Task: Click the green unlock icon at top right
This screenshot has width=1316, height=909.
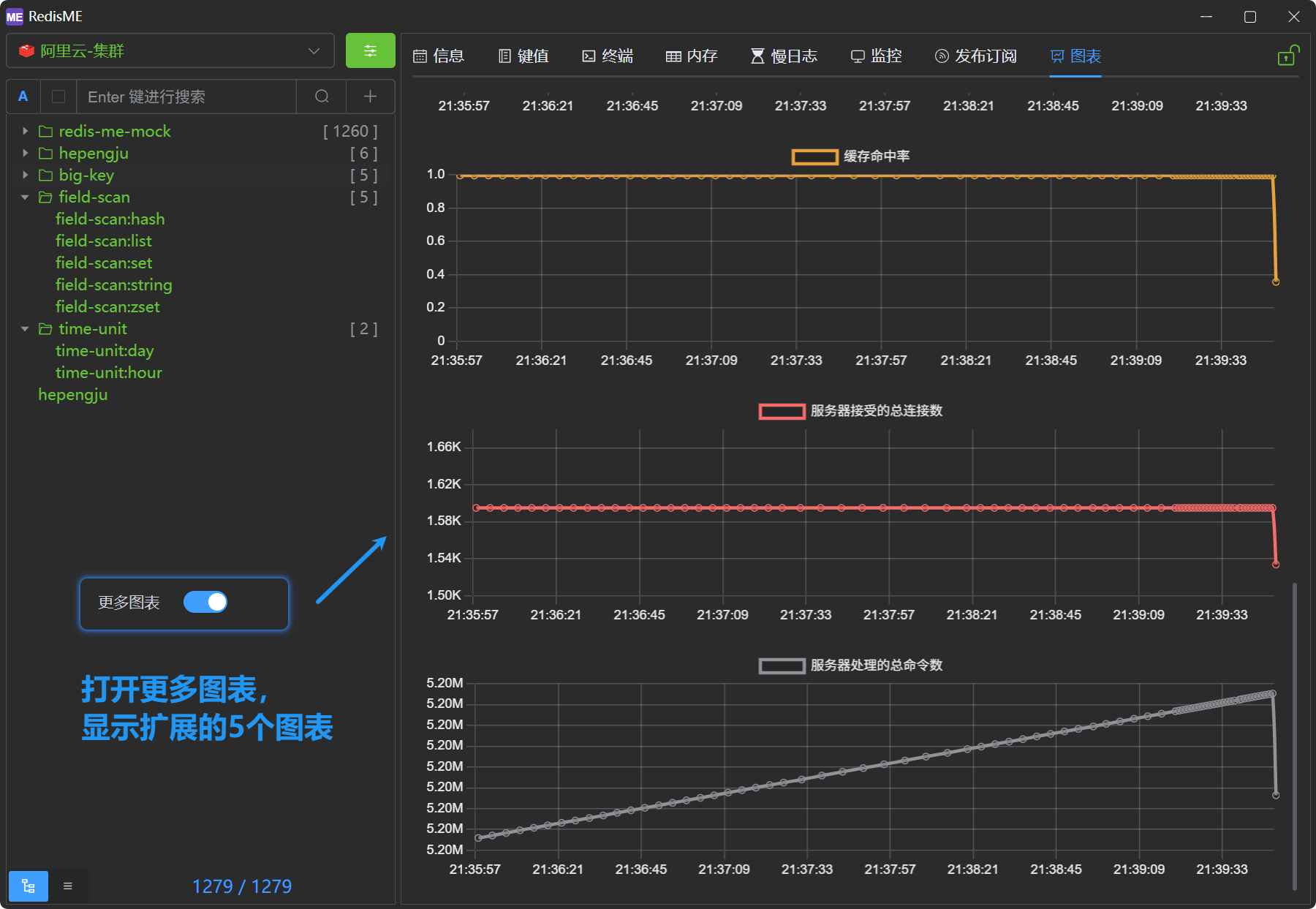Action: [x=1287, y=56]
